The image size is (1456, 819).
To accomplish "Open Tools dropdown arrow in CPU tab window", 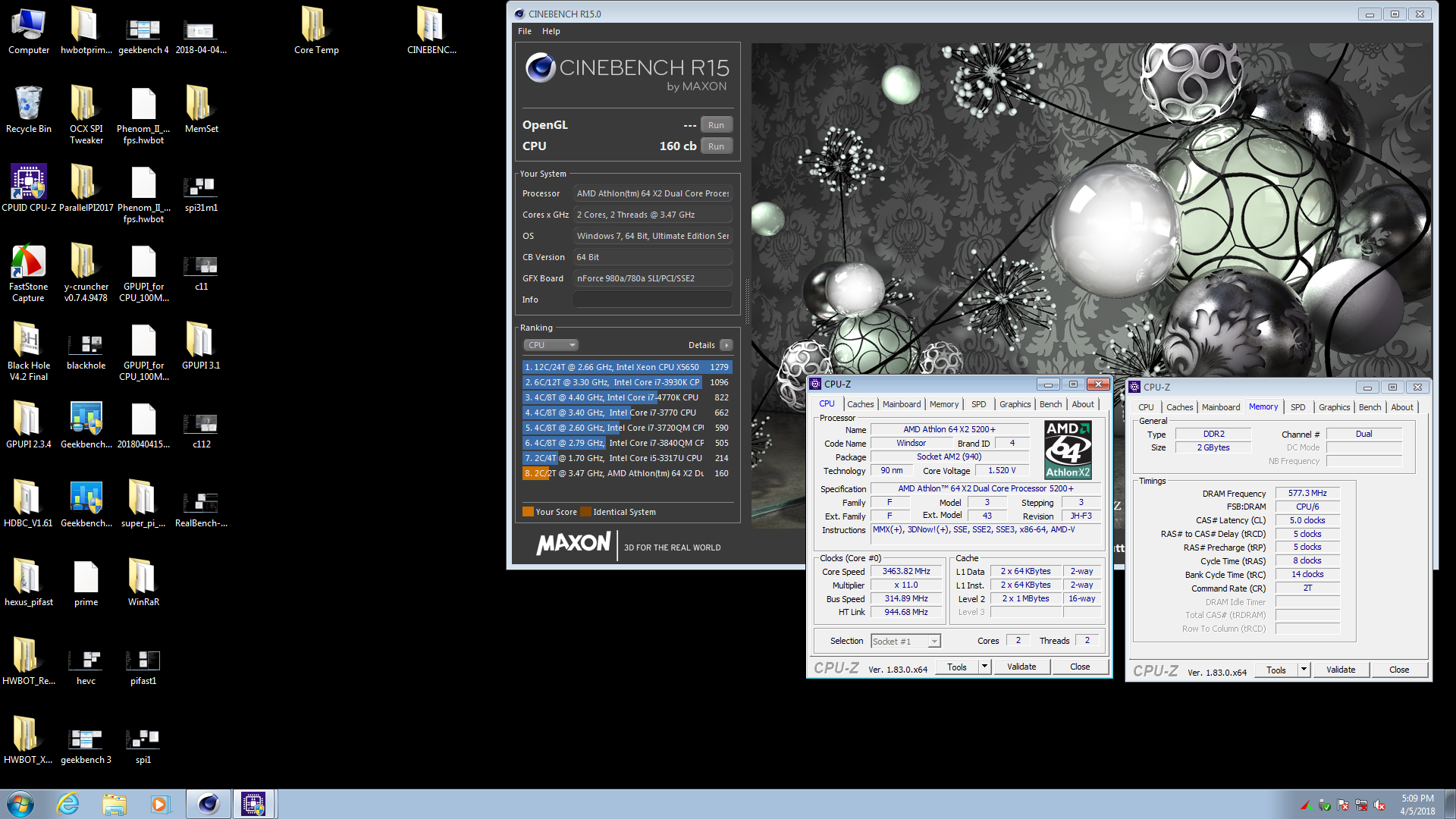I will (984, 667).
